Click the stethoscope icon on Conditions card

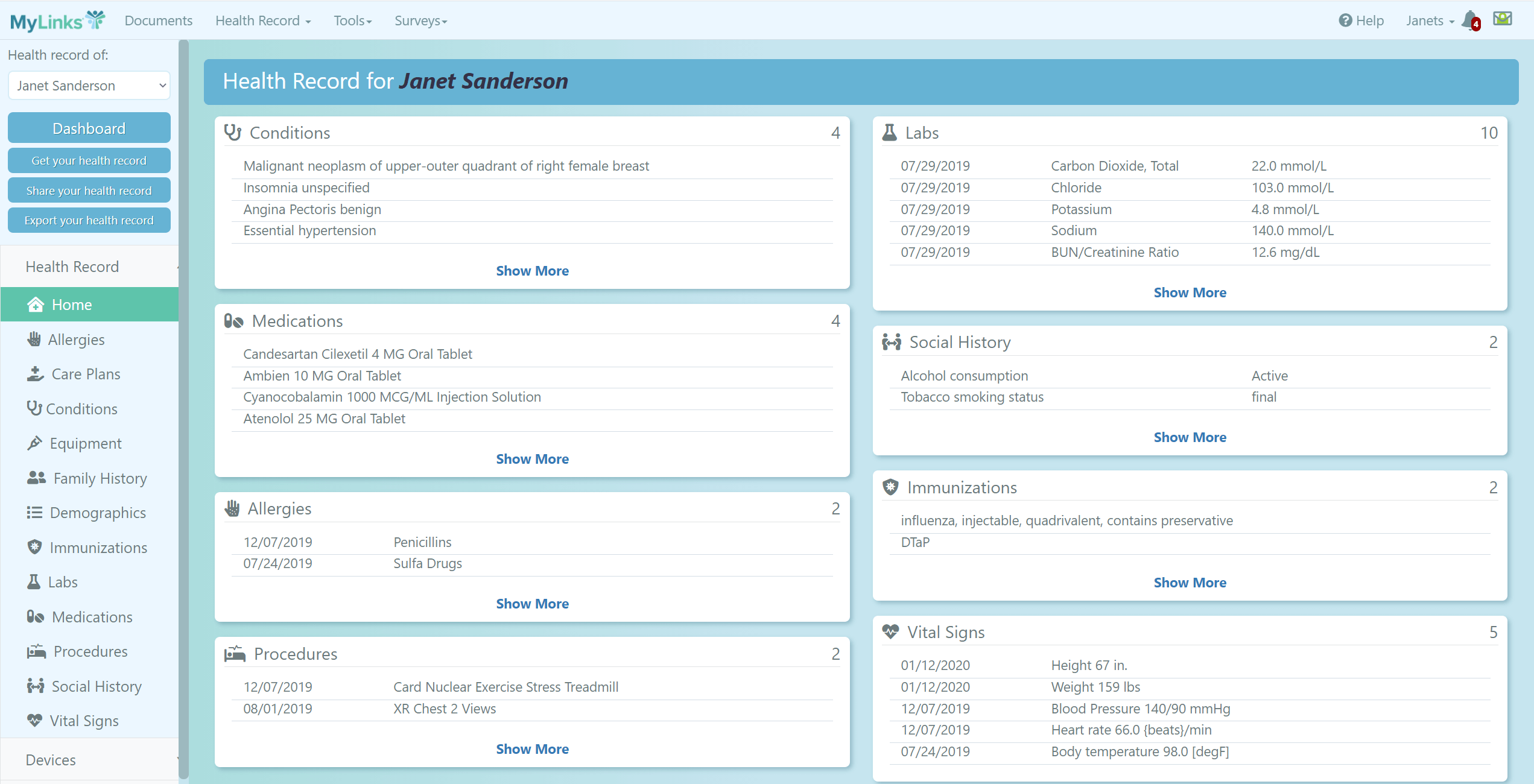(232, 132)
